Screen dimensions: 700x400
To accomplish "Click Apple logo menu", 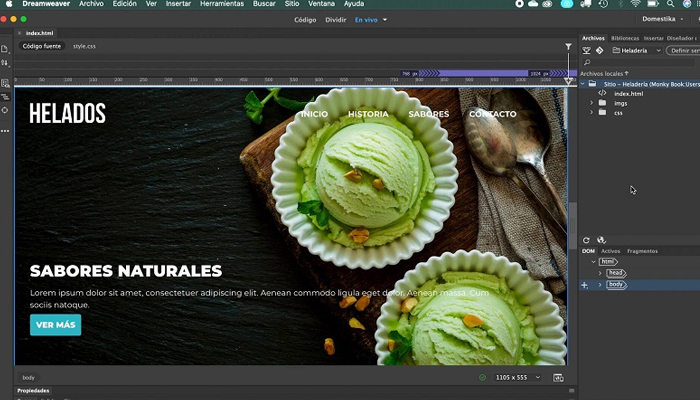I will click(9, 4).
